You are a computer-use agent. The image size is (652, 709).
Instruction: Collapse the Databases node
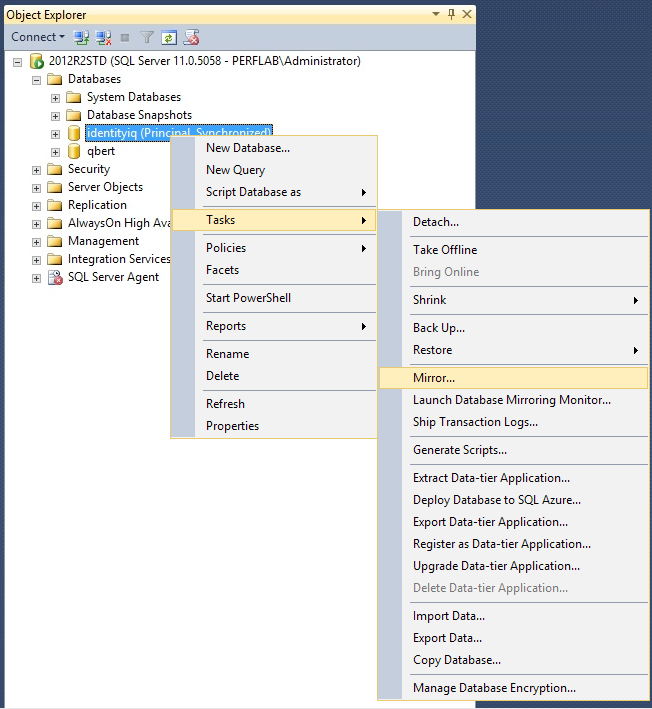pos(36,80)
